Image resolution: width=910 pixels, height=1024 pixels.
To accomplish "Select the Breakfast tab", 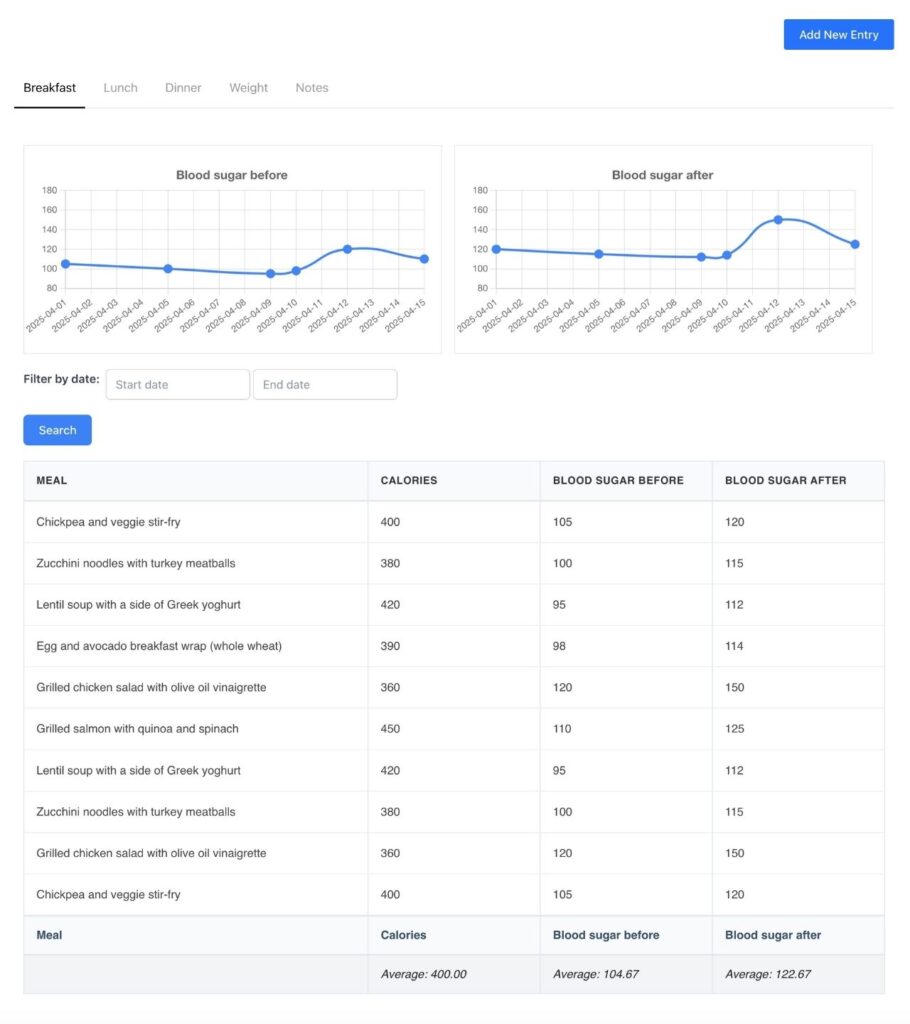I will [50, 88].
